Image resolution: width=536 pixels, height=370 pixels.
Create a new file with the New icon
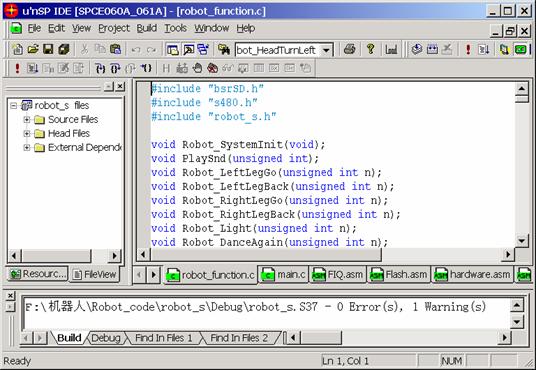tap(17, 50)
